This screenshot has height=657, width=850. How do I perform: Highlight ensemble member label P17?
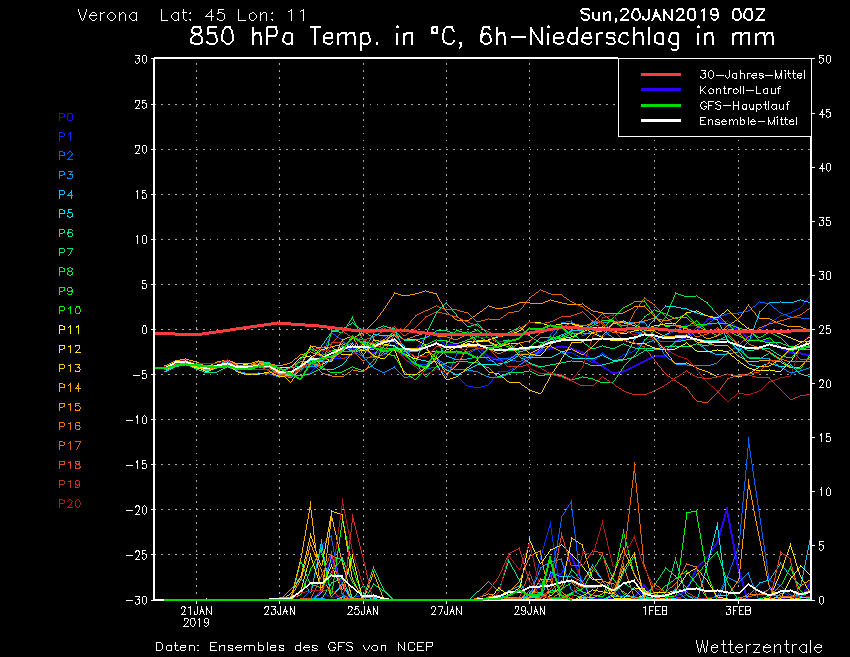(x=70, y=446)
